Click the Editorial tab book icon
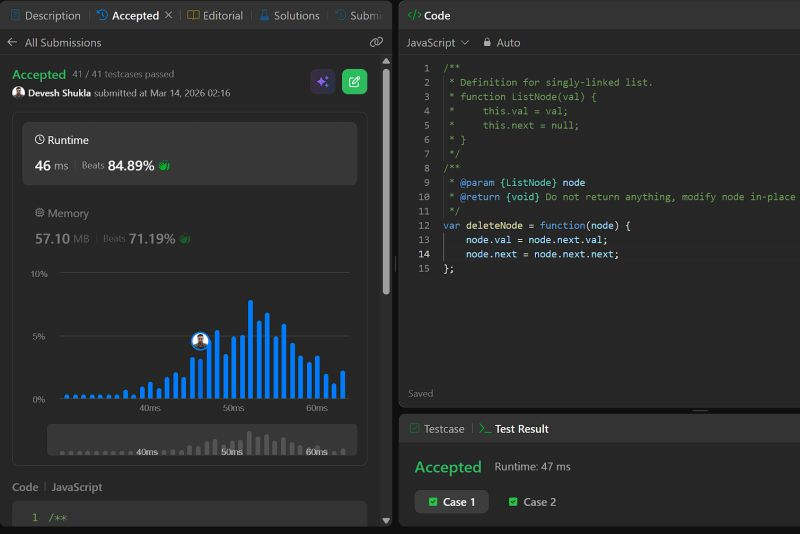Screen dimensions: 800x534 coord(193,15)
